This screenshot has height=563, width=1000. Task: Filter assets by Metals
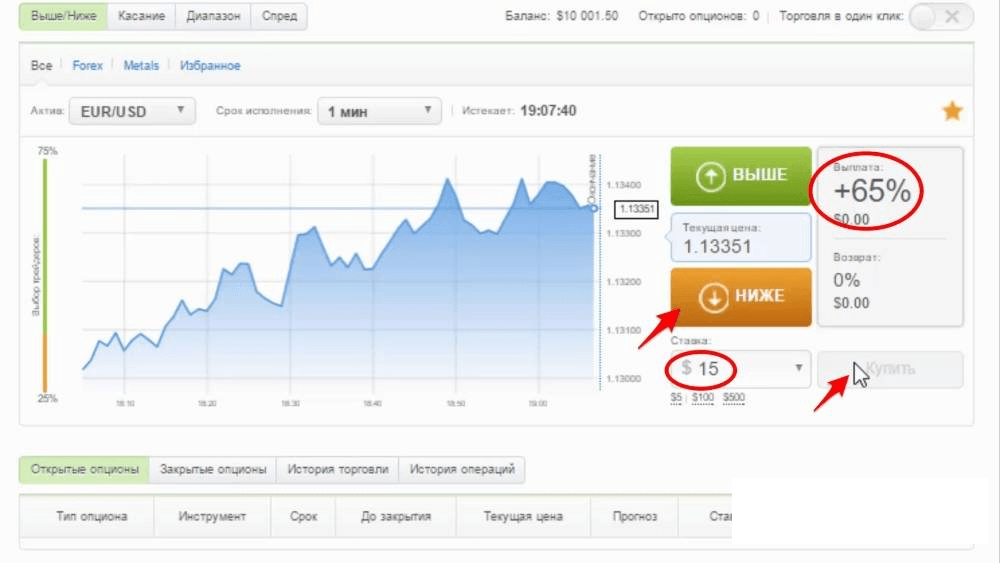tap(141, 66)
